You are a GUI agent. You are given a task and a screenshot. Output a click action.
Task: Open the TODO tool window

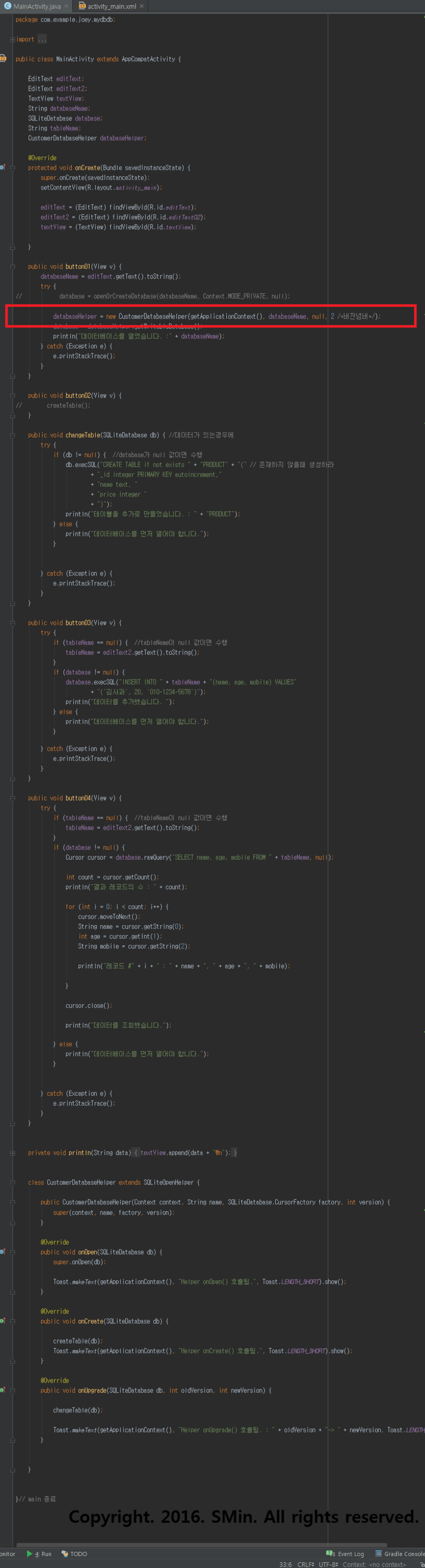tap(74, 1554)
